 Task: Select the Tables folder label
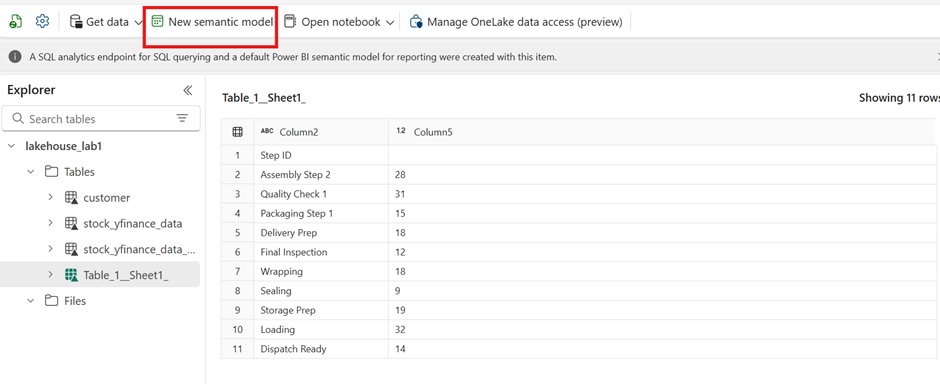(79, 172)
